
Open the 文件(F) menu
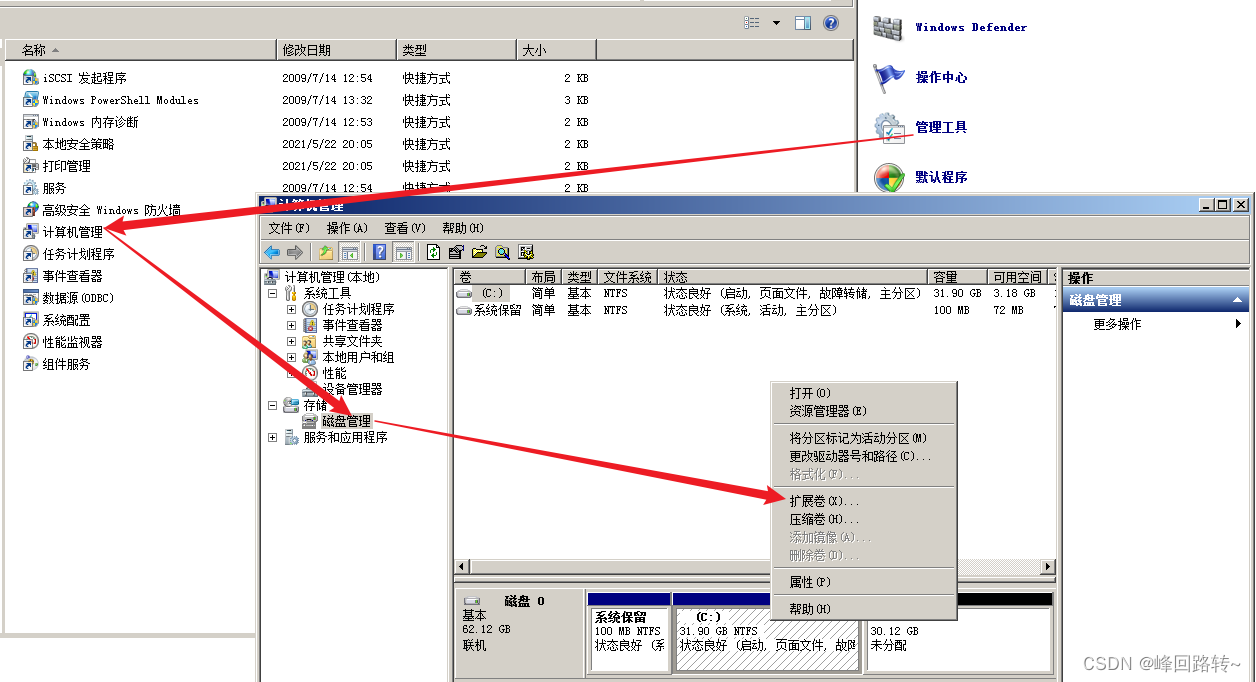coord(289,228)
